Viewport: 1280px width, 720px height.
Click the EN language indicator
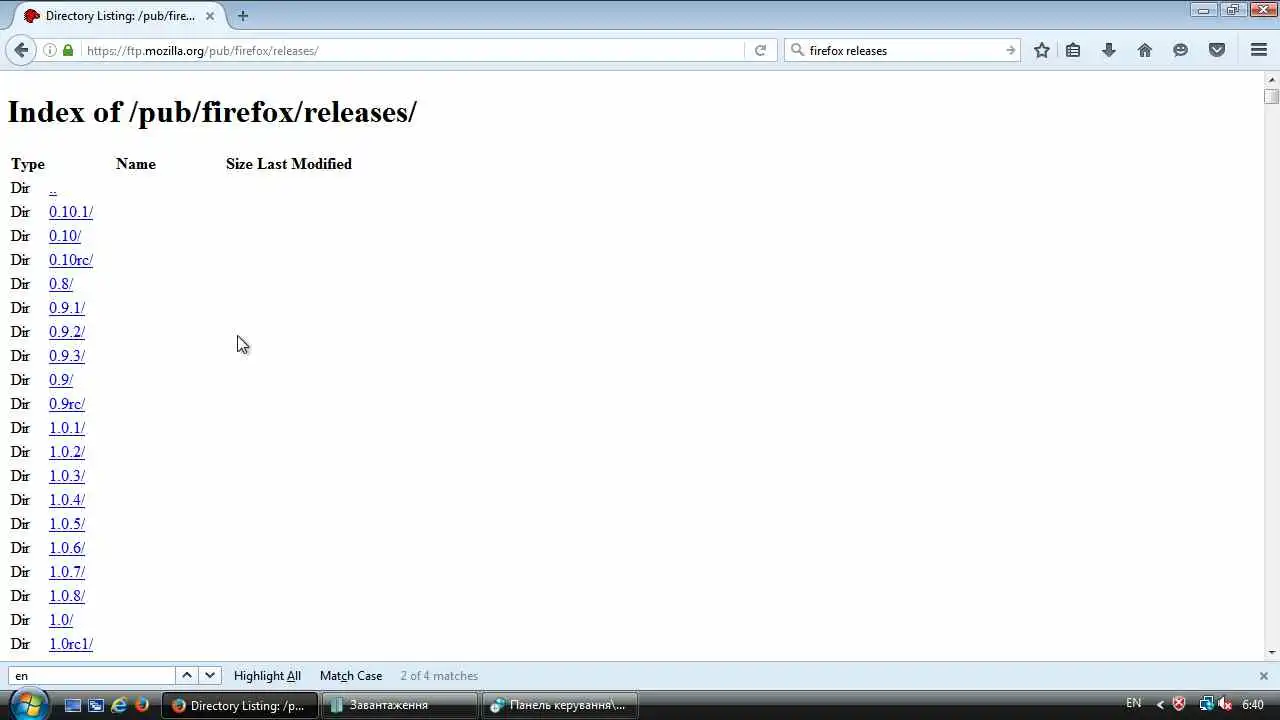click(x=1133, y=703)
